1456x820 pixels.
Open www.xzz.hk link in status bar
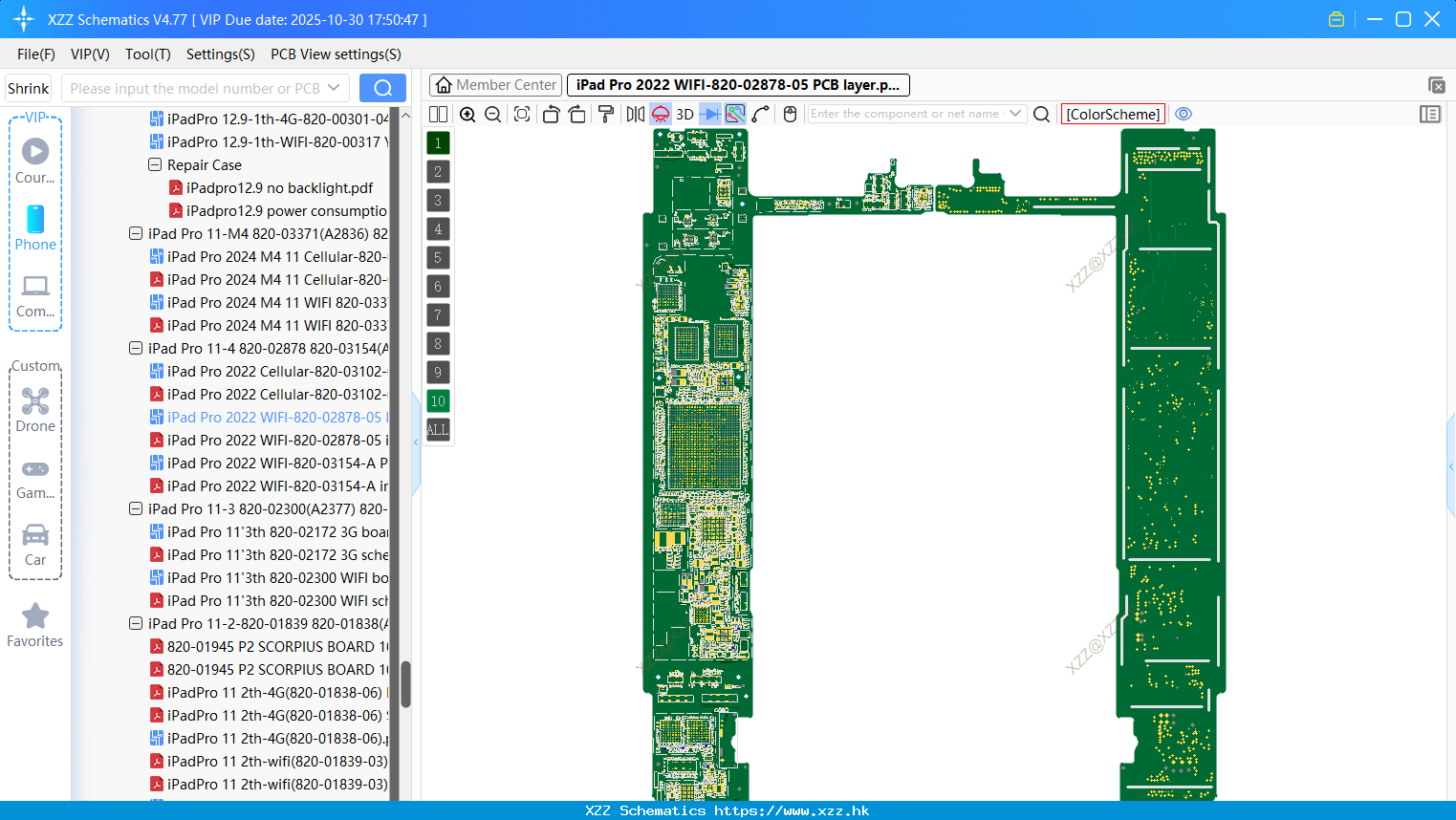792,810
